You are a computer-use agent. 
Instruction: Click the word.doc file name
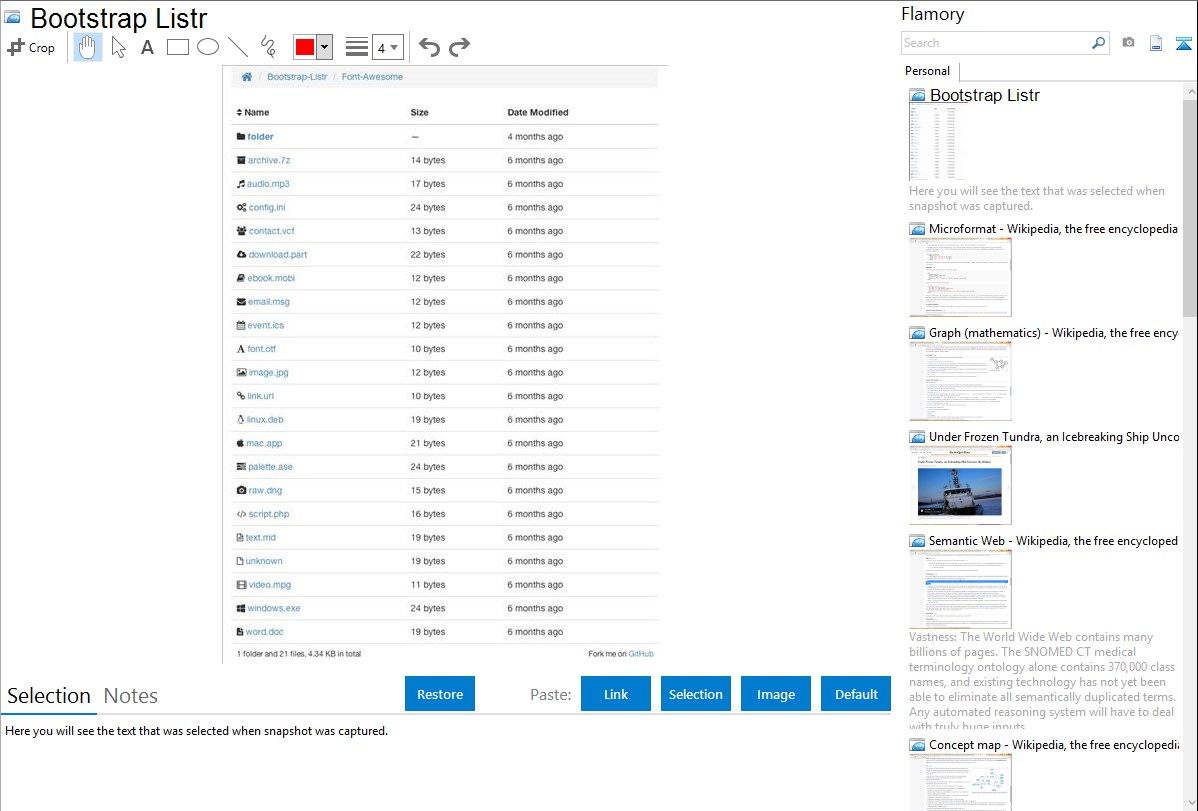pos(264,632)
